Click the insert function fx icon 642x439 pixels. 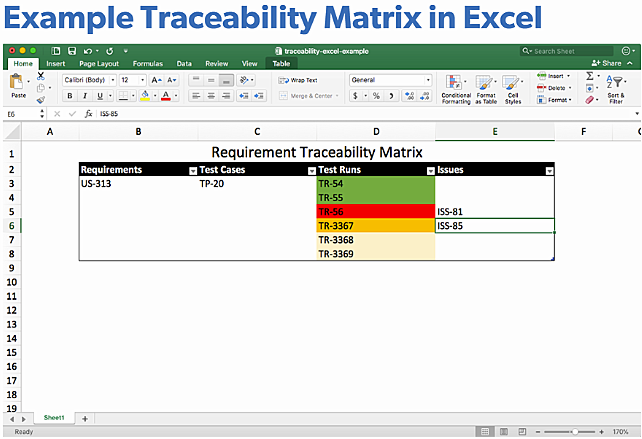coord(88,114)
